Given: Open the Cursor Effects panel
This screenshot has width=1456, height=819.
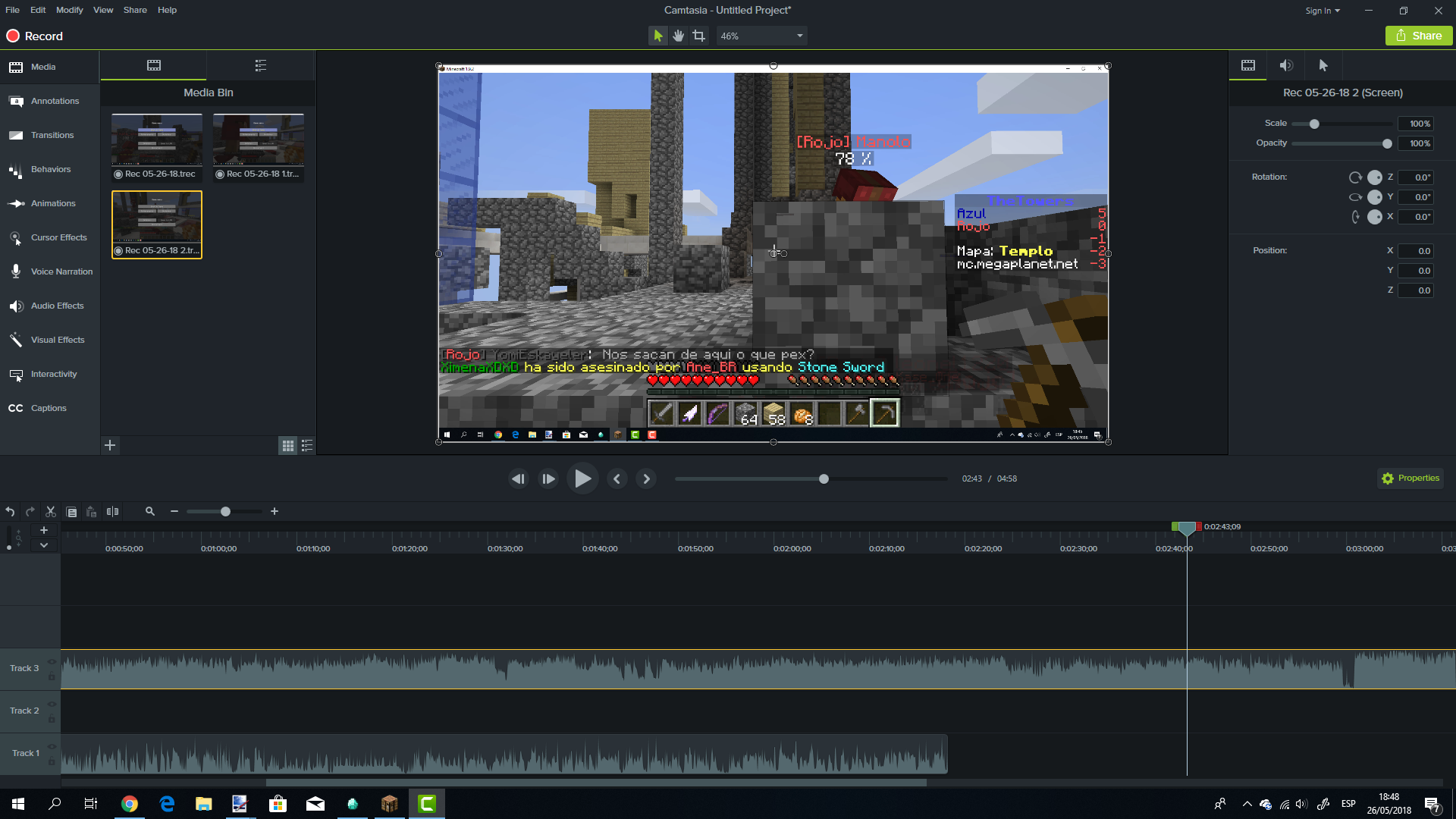Looking at the screenshot, I should click(x=49, y=237).
